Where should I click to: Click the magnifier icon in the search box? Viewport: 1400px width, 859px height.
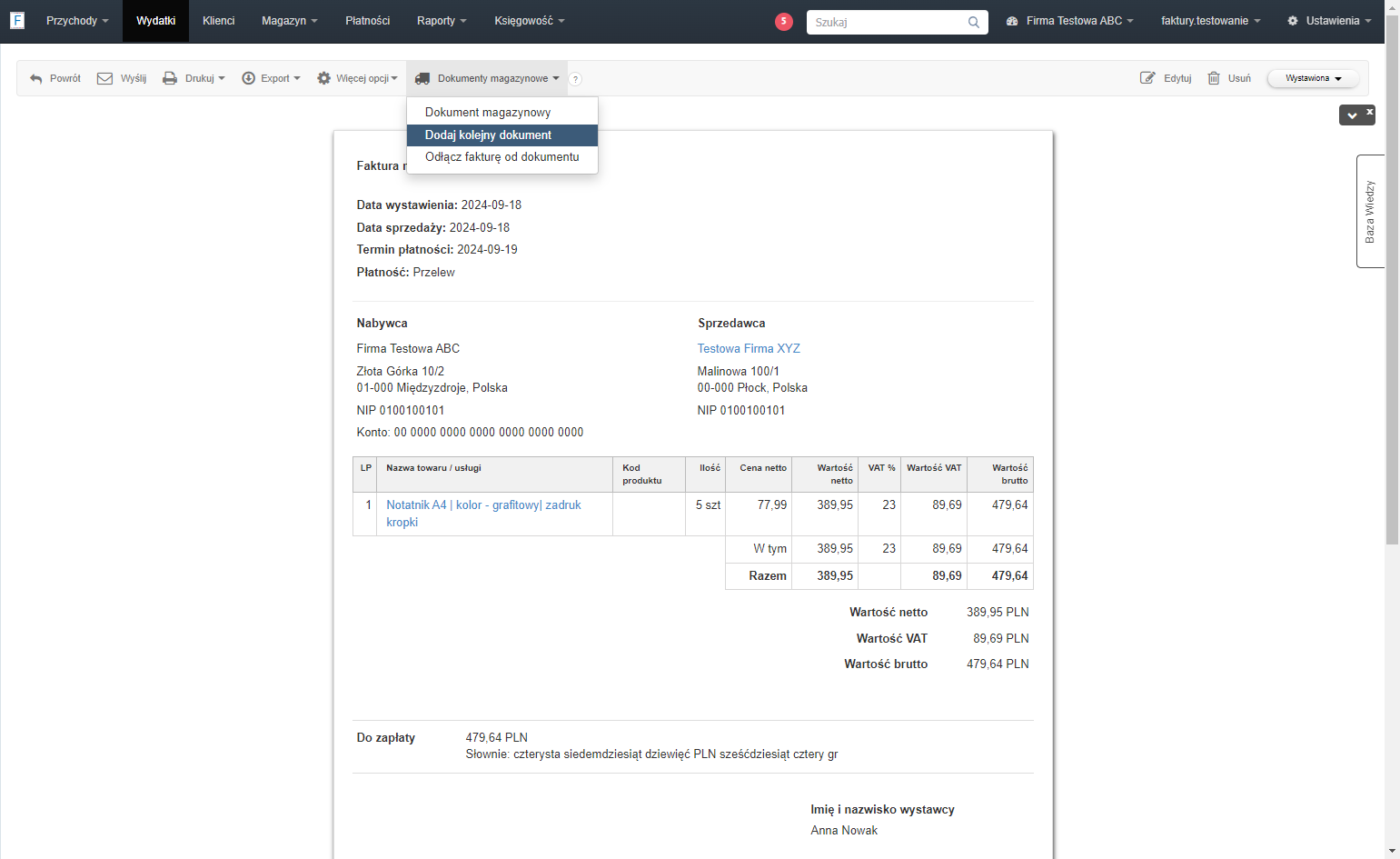(x=974, y=22)
